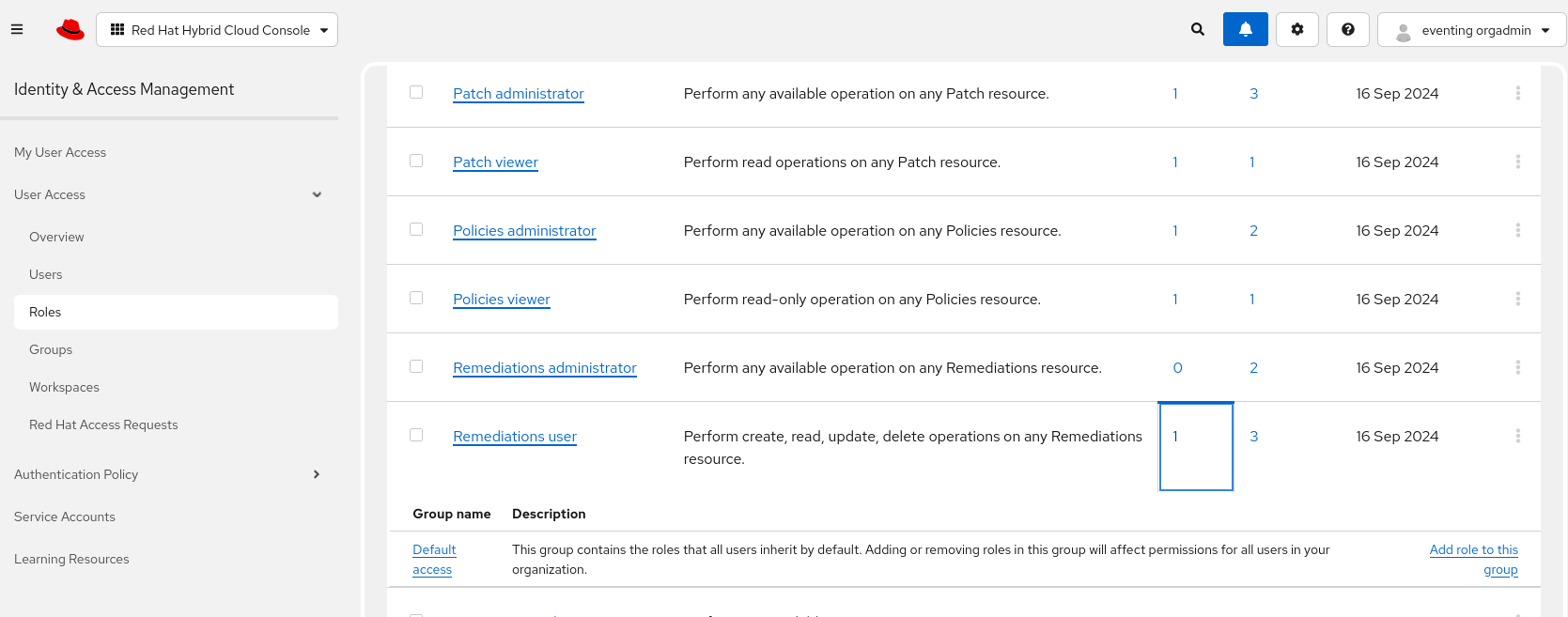The image size is (1568, 617).
Task: Open the search magnifier icon
Action: tap(1198, 30)
